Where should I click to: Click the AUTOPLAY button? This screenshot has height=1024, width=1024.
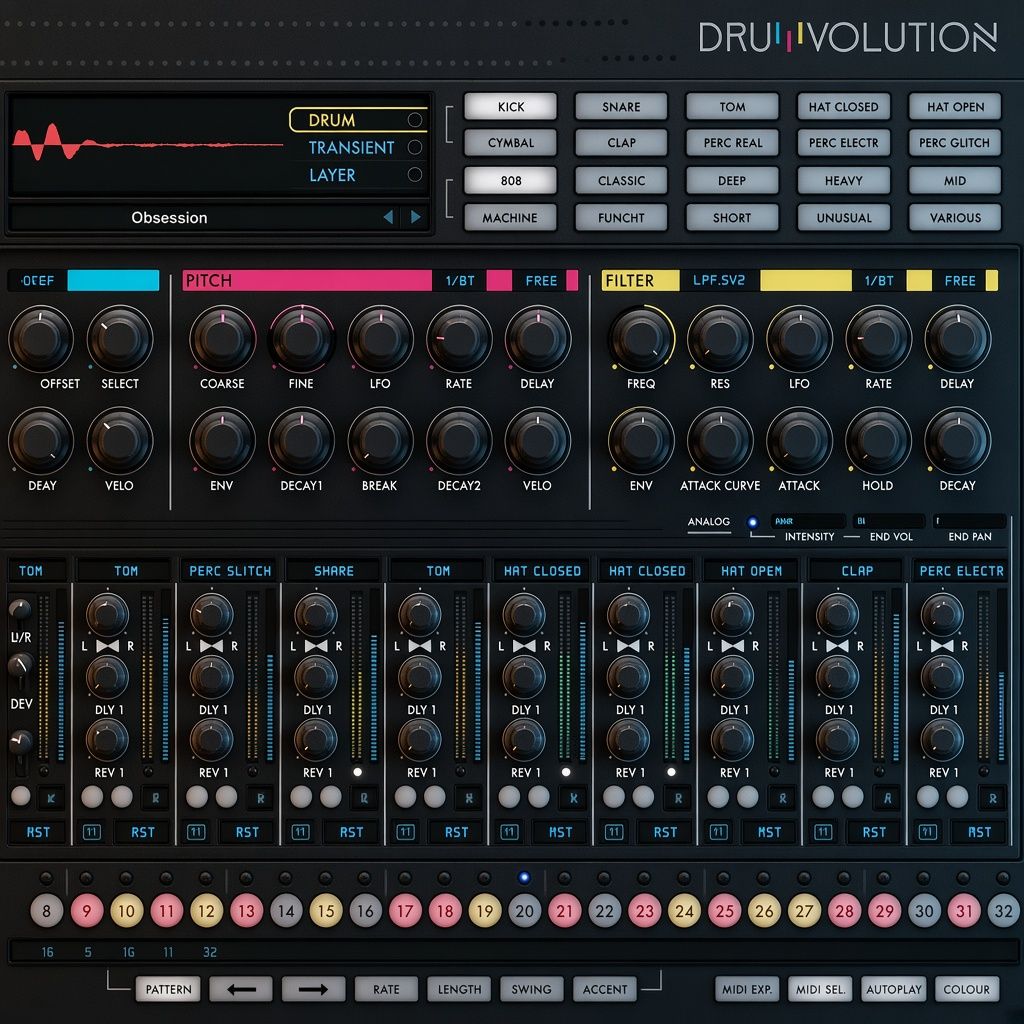click(x=893, y=989)
